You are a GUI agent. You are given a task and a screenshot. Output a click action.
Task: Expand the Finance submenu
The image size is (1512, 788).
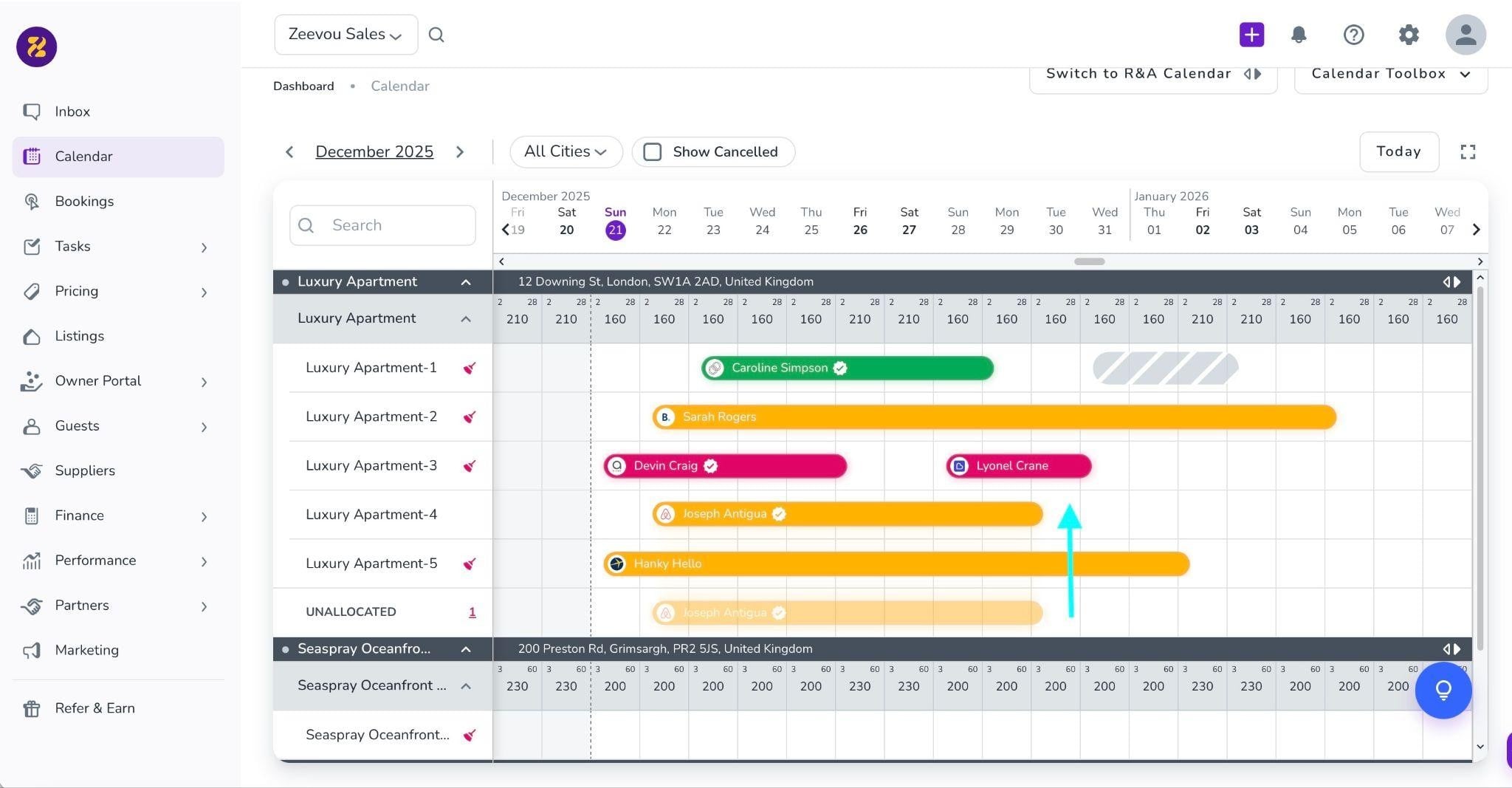click(205, 517)
